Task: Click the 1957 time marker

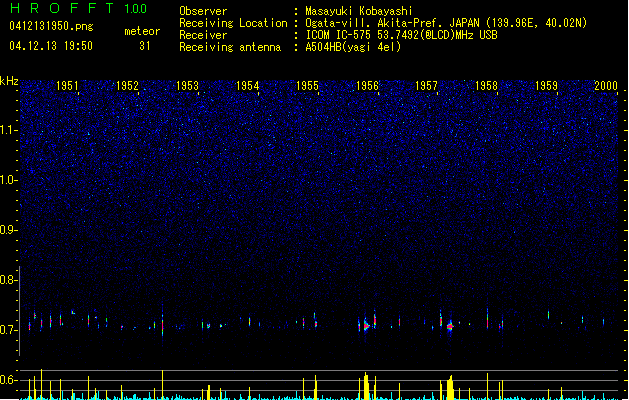Action: coord(426,86)
